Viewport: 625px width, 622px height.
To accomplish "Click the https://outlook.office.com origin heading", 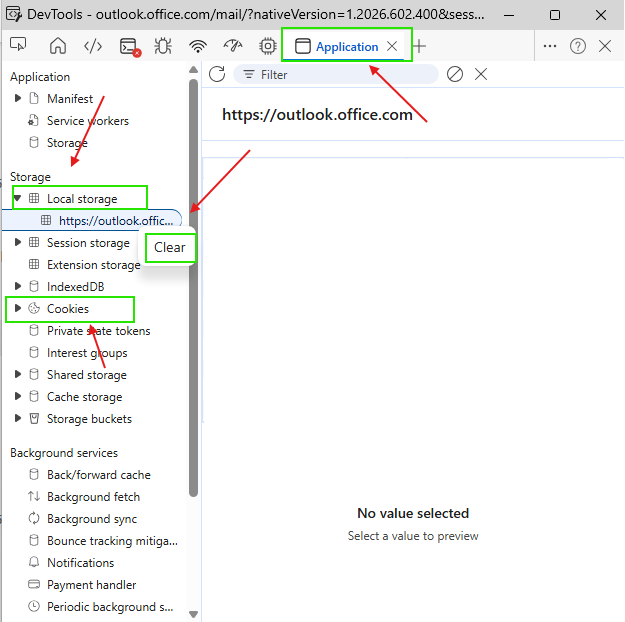I will [x=317, y=115].
